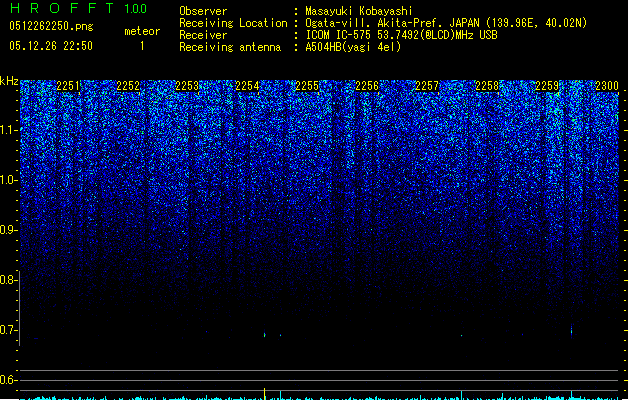This screenshot has width=629, height=400.
Task: Click the date stamp 05.12.26 22:50
Action: click(x=51, y=46)
